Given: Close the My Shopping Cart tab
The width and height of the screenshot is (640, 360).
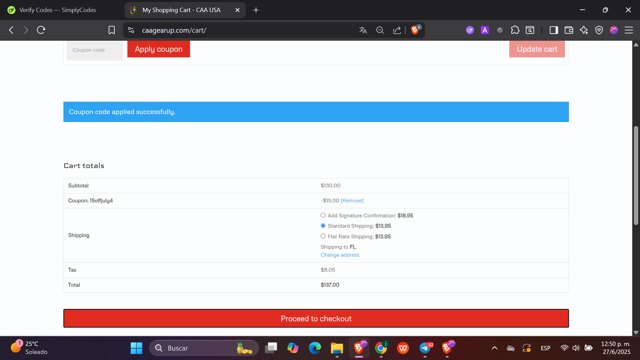Looking at the screenshot, I should [238, 10].
